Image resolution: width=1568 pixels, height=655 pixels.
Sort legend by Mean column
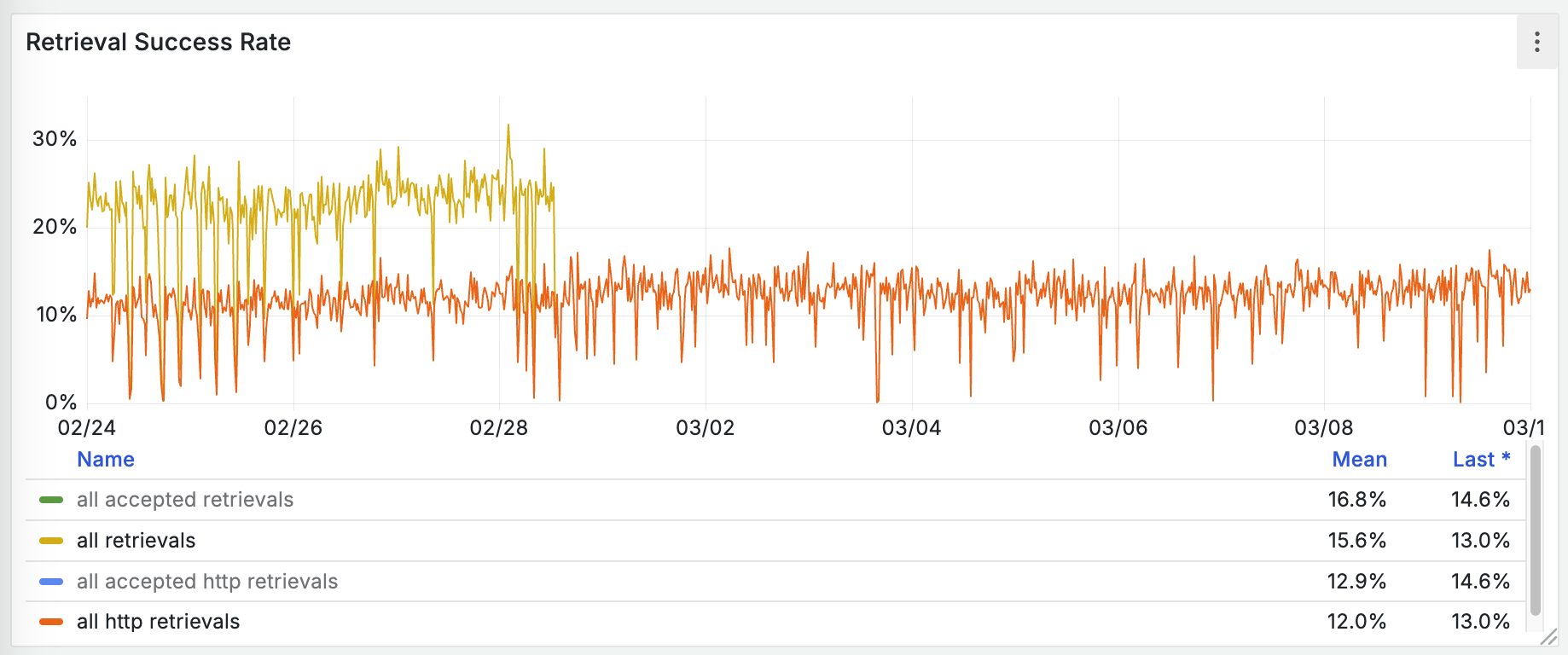(1359, 460)
